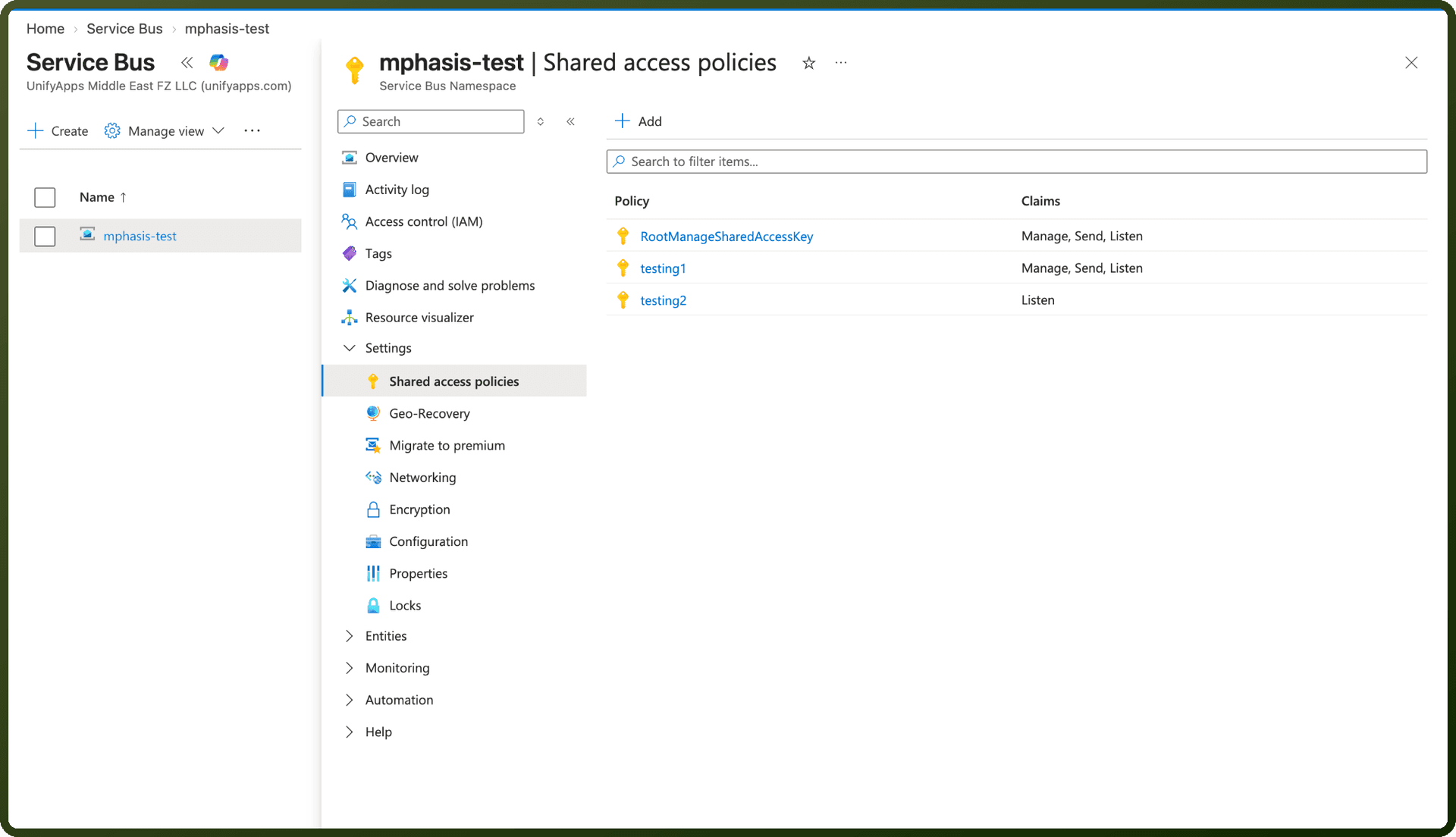
Task: Collapse the Settings section
Action: click(350, 348)
